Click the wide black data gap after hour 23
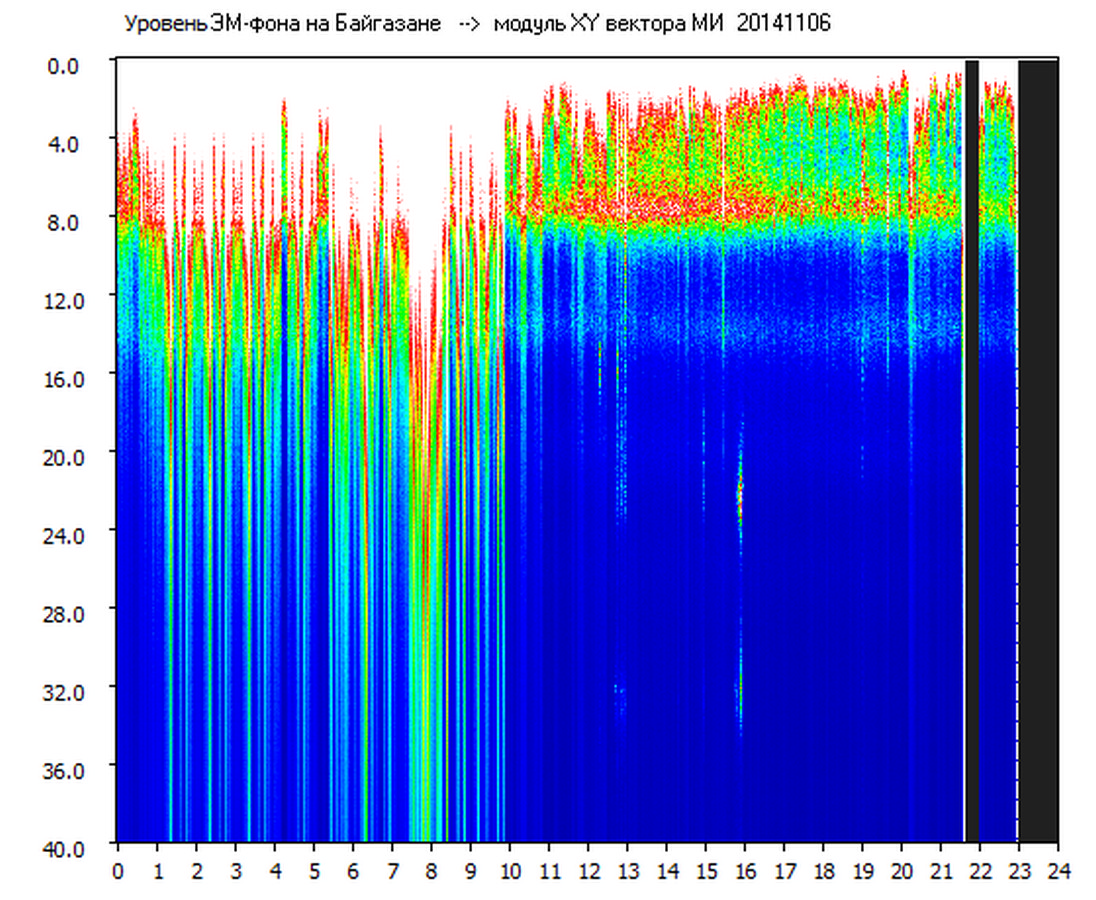This screenshot has width=1096, height=900. (x=1038, y=450)
